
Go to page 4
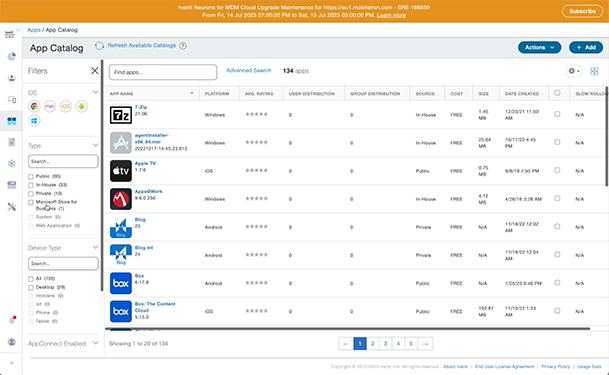[x=398, y=344]
